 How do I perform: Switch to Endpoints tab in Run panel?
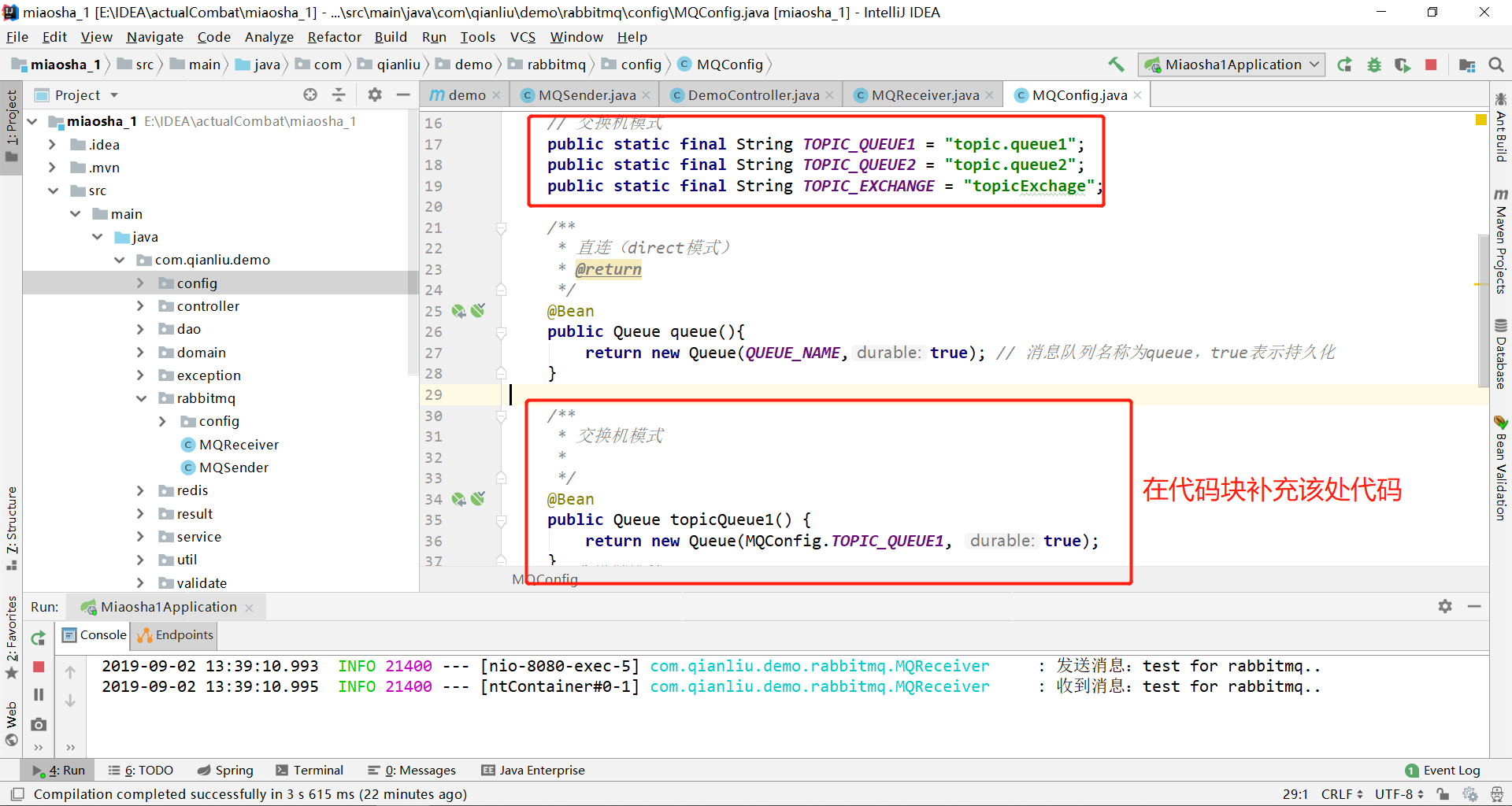click(x=176, y=634)
